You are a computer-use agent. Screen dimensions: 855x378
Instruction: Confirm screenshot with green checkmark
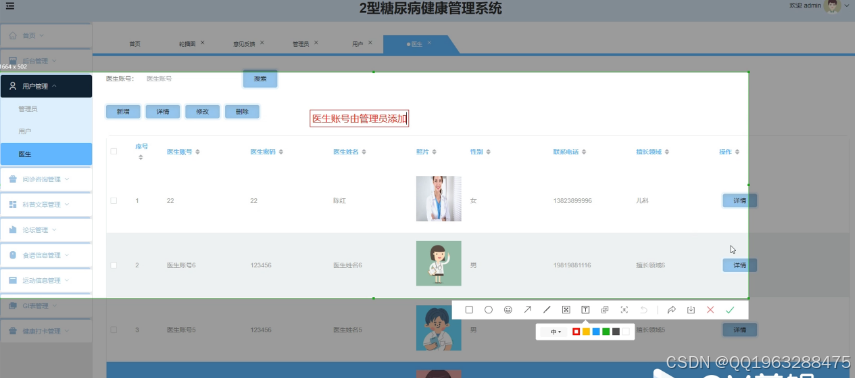pyautogui.click(x=730, y=310)
